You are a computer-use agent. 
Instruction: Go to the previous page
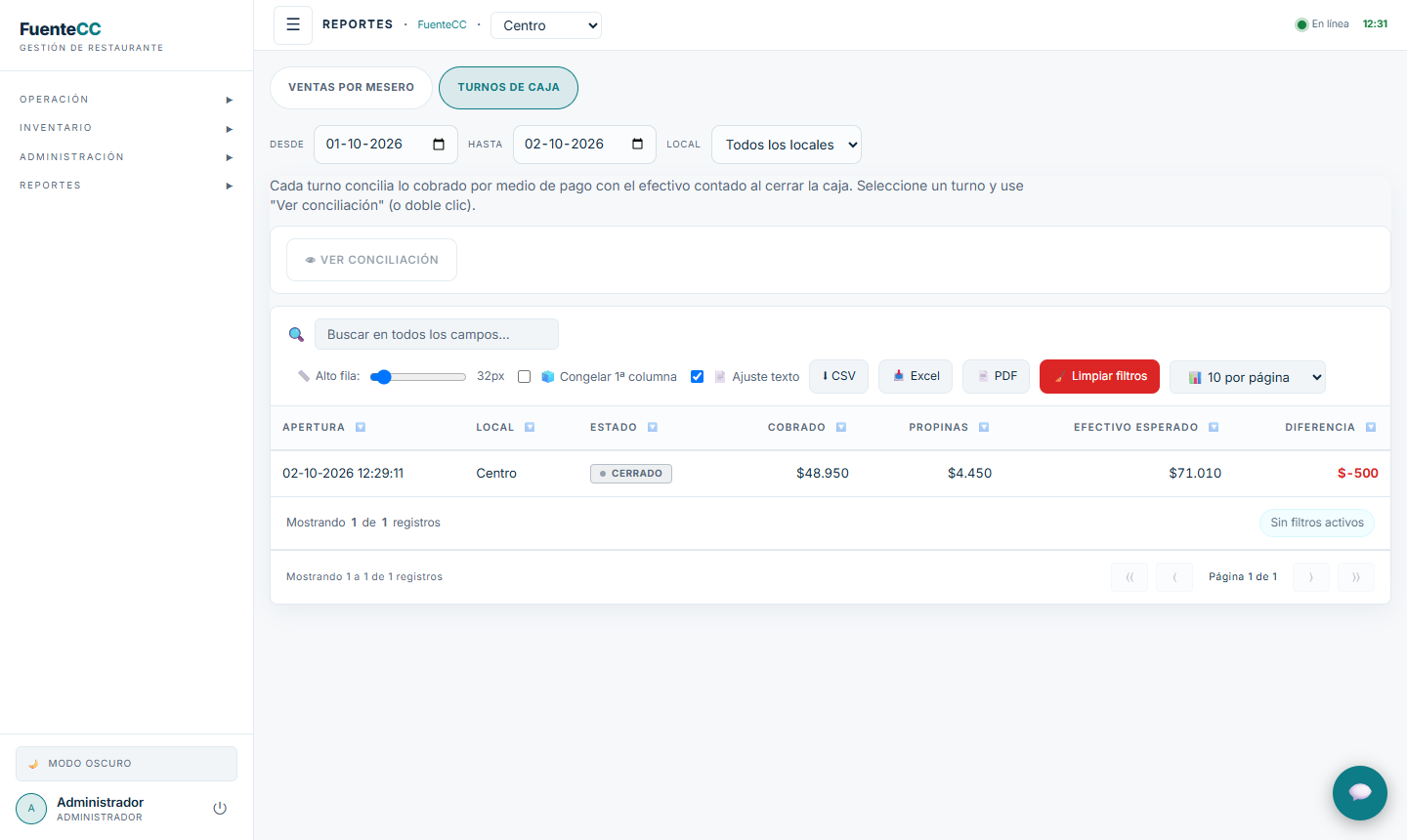point(1174,577)
